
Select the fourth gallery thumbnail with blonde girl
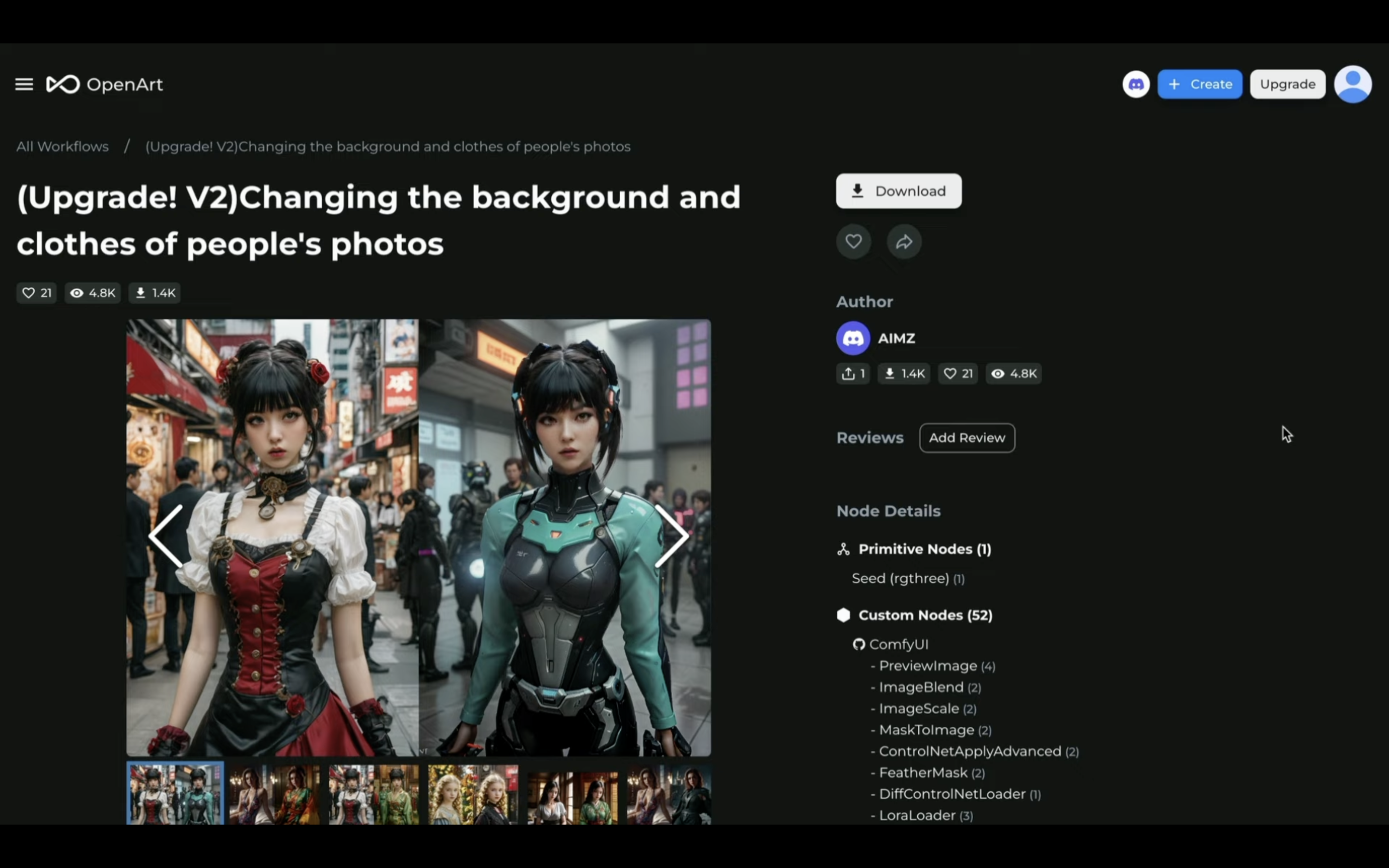[x=473, y=795]
